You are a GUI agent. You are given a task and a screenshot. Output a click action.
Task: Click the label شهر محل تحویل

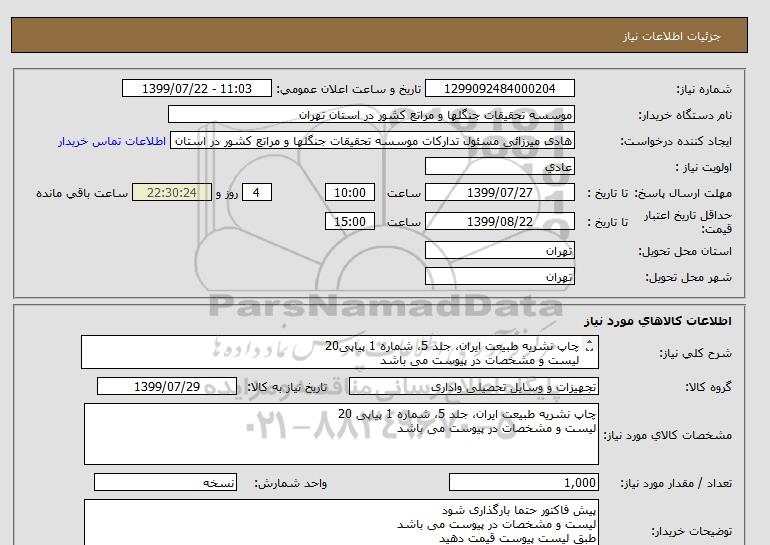pyautogui.click(x=688, y=277)
